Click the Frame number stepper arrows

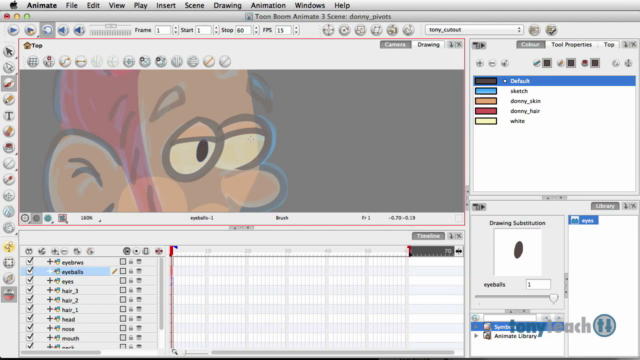click(176, 30)
